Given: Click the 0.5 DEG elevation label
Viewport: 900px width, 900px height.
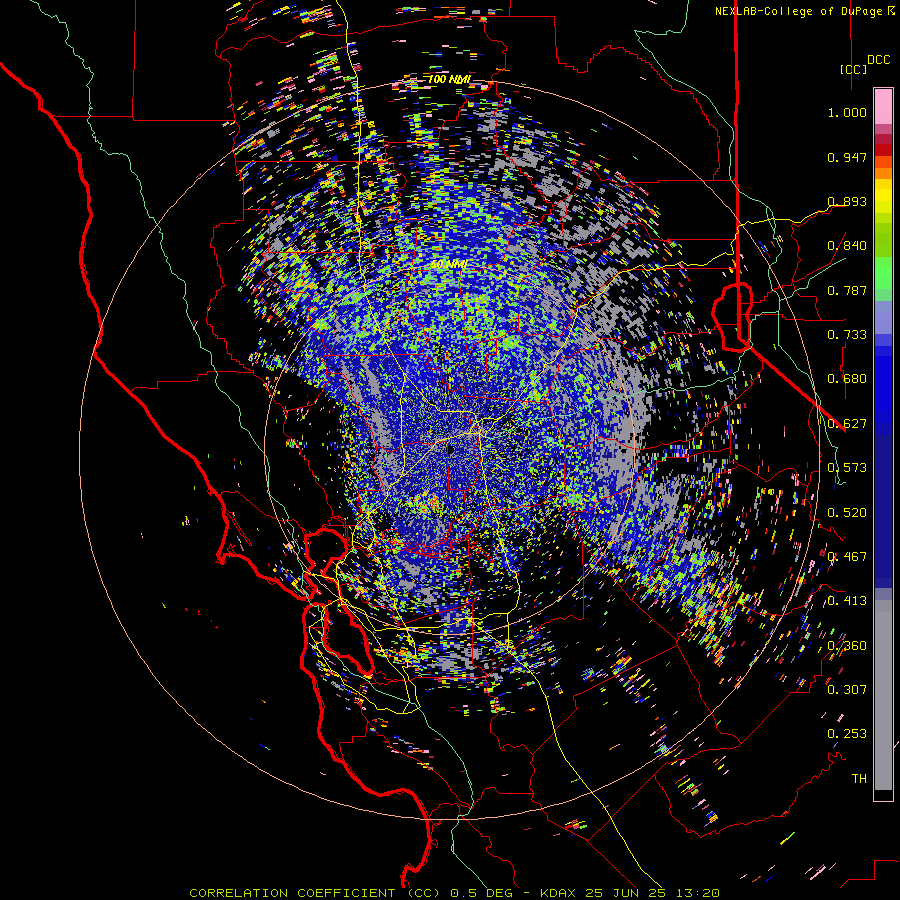Looking at the screenshot, I should [x=482, y=893].
